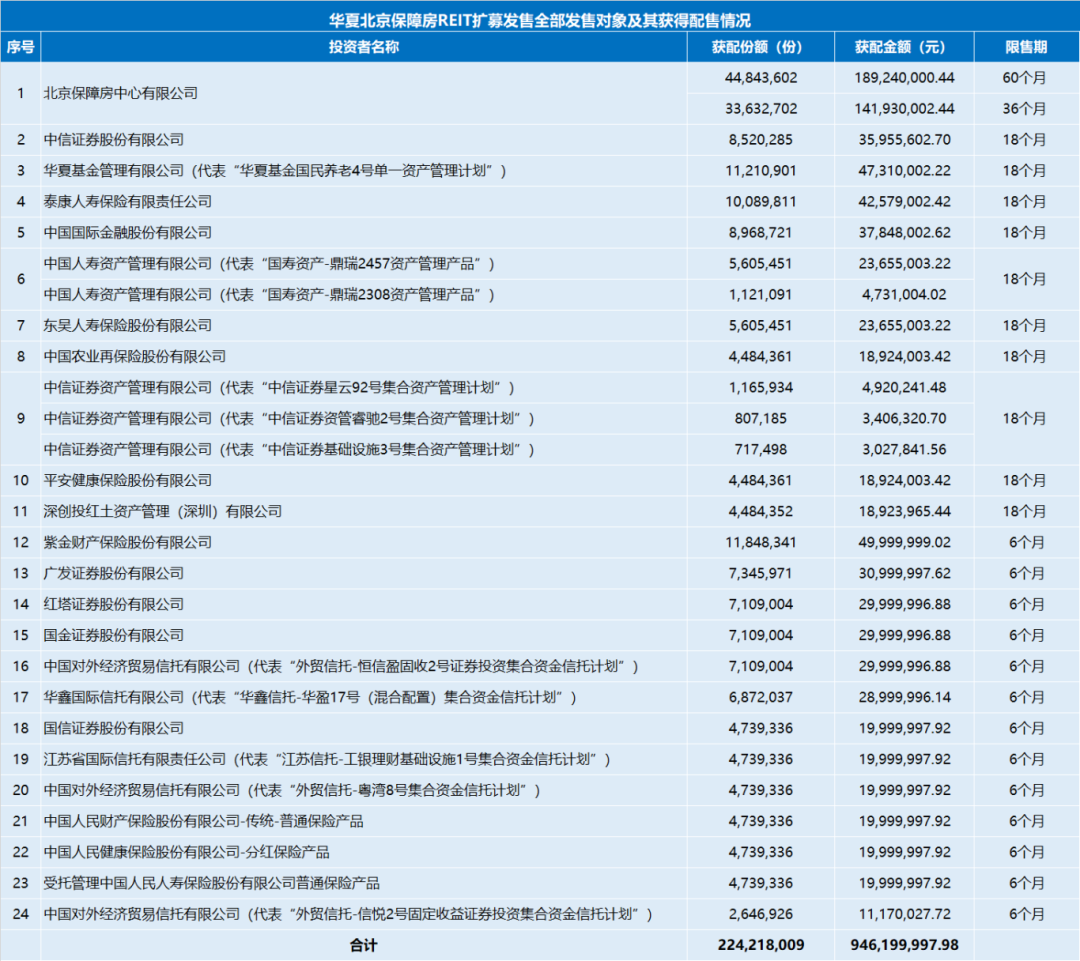Click investor 中国农业再保险股份有限公司
The height and width of the screenshot is (961, 1080).
coord(134,357)
